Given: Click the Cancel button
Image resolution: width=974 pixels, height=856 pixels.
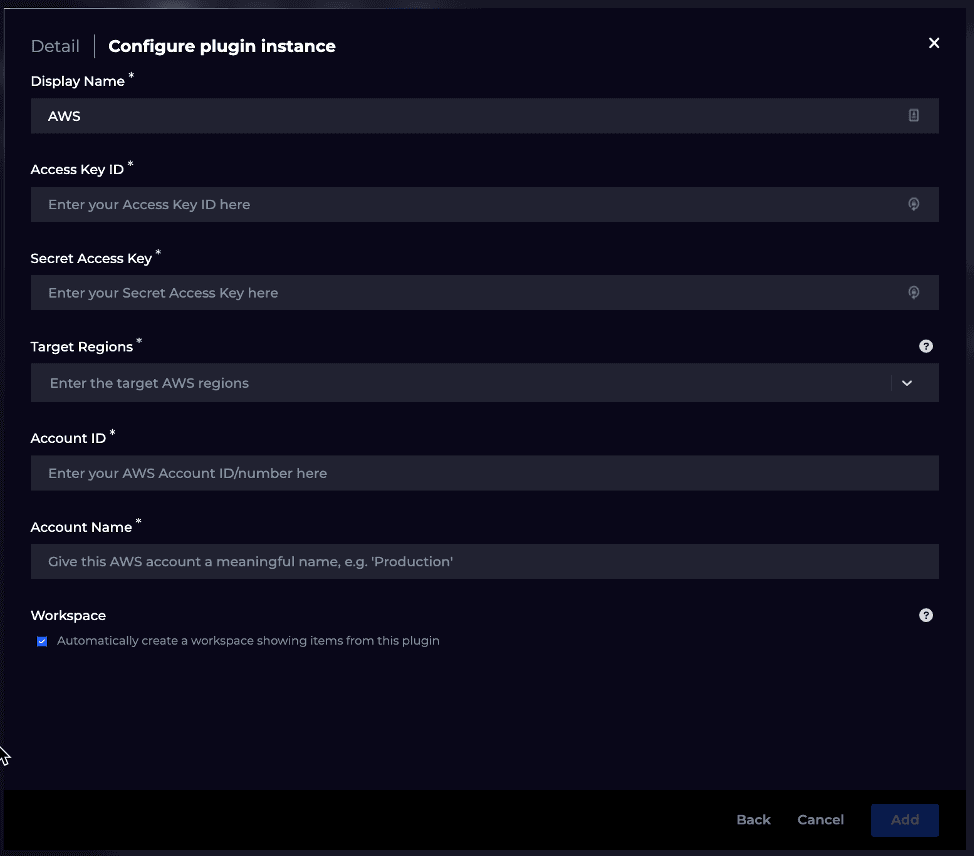Looking at the screenshot, I should [821, 820].
